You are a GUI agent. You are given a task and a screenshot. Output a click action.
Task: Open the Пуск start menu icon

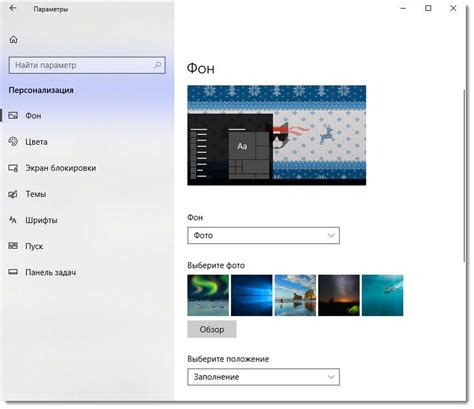(13, 246)
